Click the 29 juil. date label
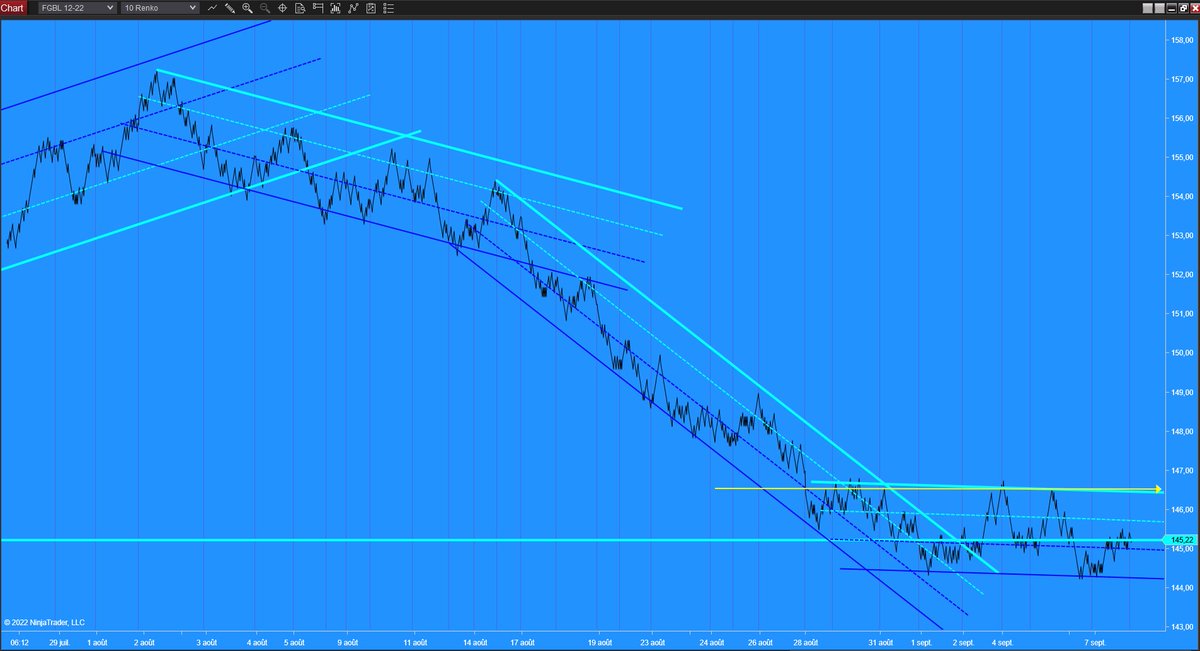Screen dimensions: 1200x651 57,642
